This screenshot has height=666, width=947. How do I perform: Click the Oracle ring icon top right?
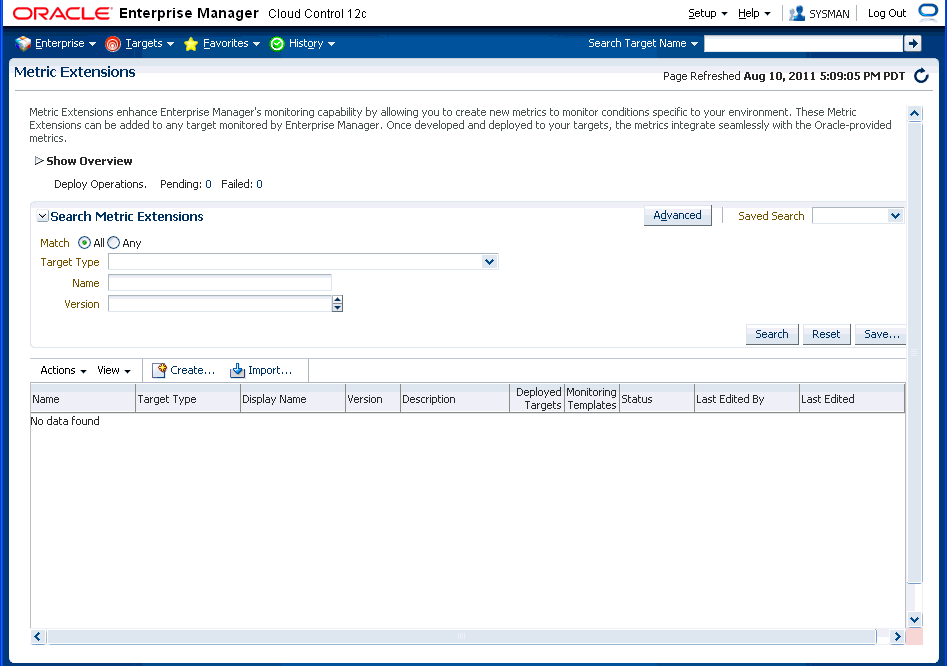point(928,12)
